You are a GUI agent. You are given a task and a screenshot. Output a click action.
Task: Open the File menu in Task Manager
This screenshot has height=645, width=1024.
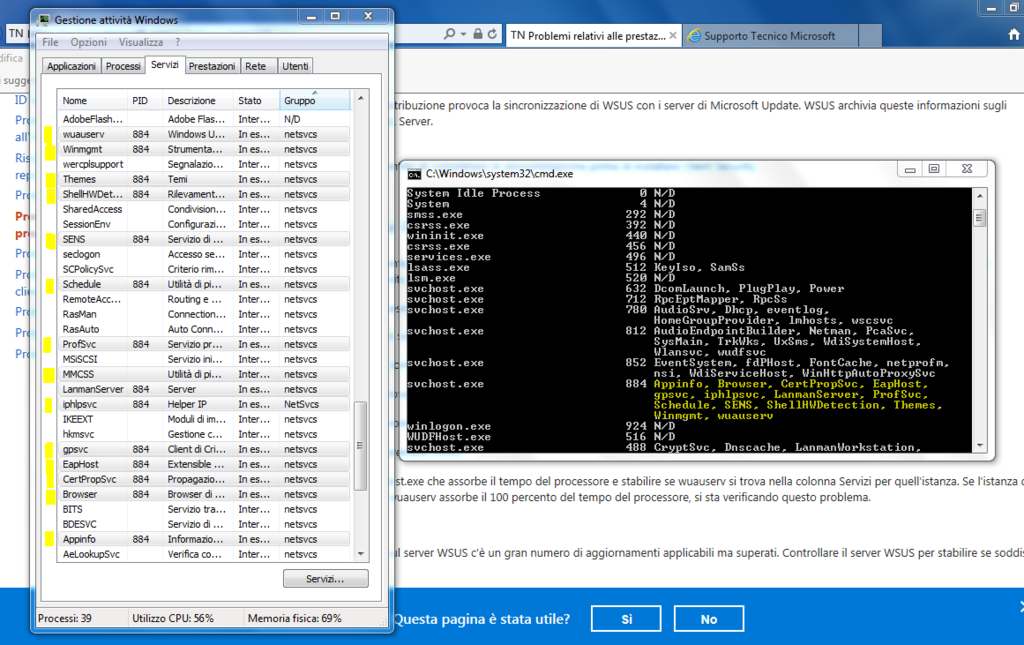click(x=50, y=42)
